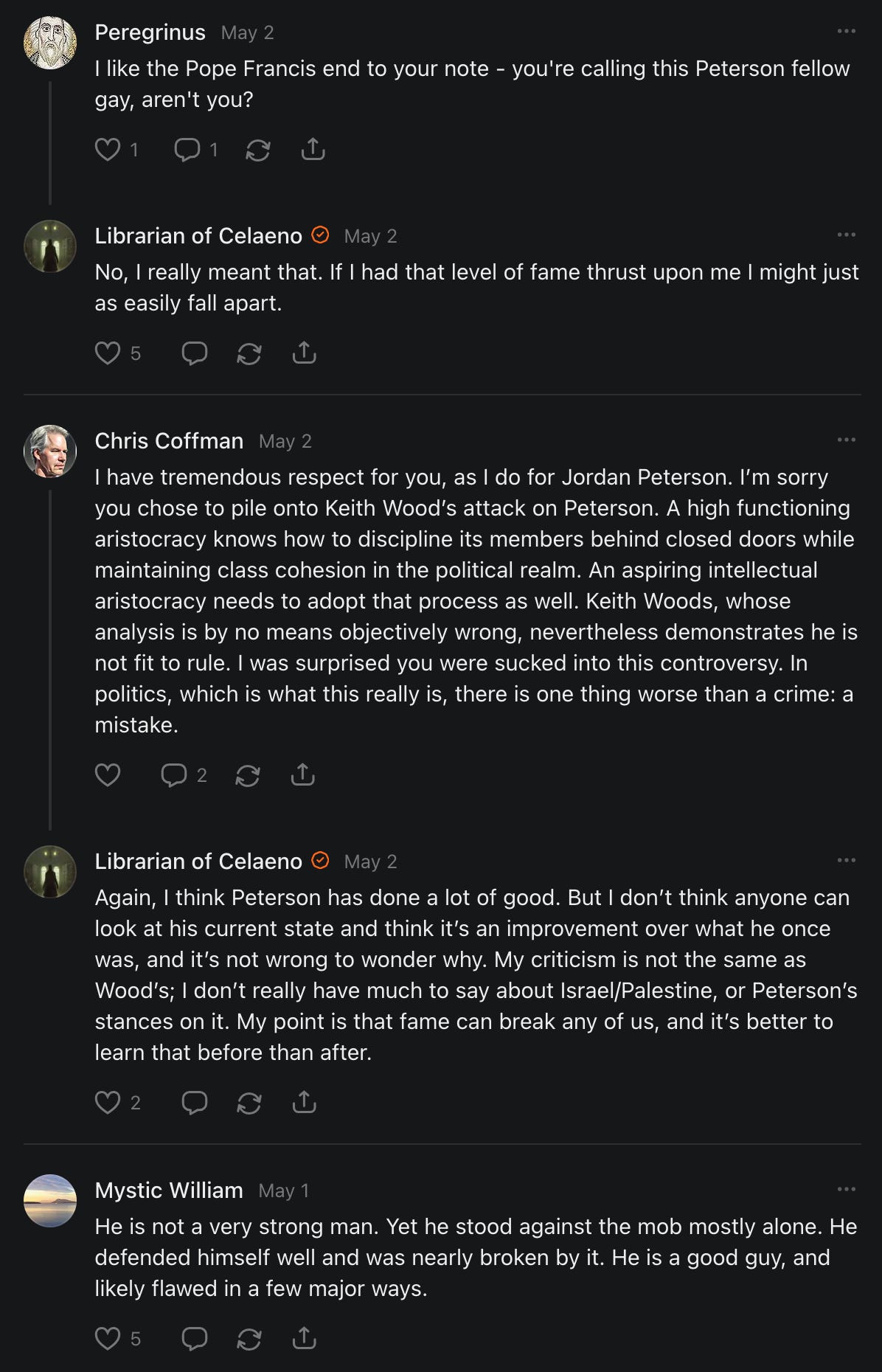The width and height of the screenshot is (882, 1372).
Task: Open Mystic William's avatar thumbnail
Action: (50, 1200)
